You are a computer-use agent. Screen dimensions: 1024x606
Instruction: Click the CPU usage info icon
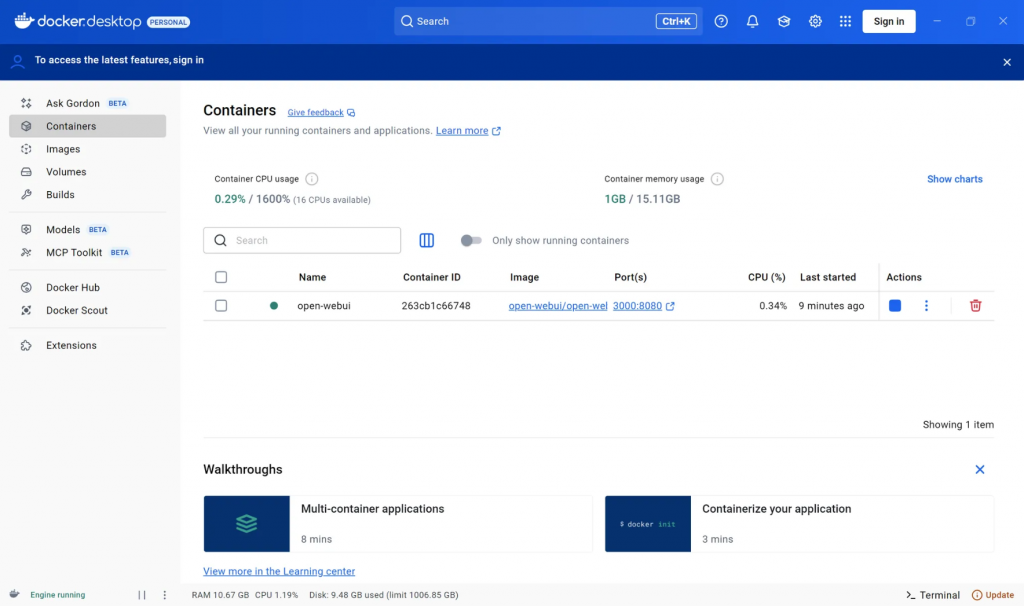312,179
